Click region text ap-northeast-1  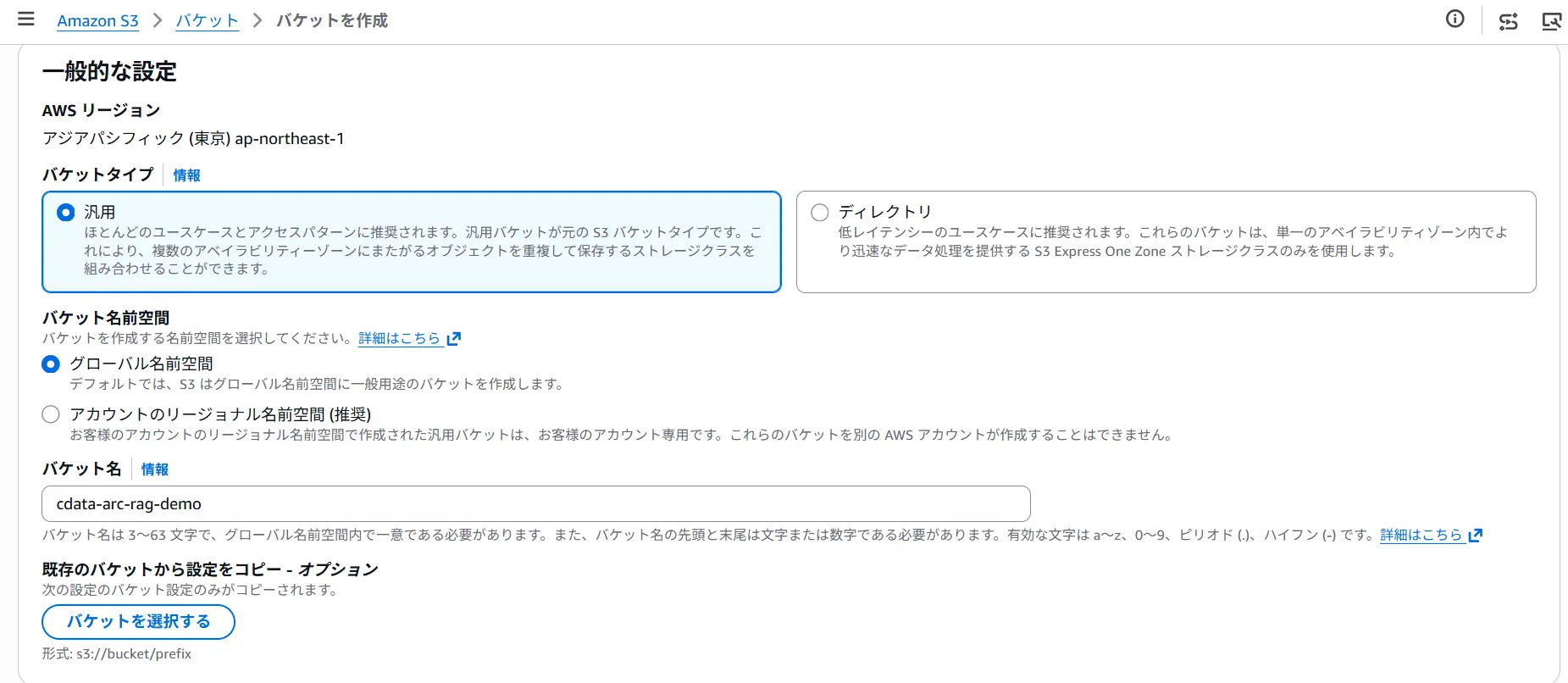[290, 139]
